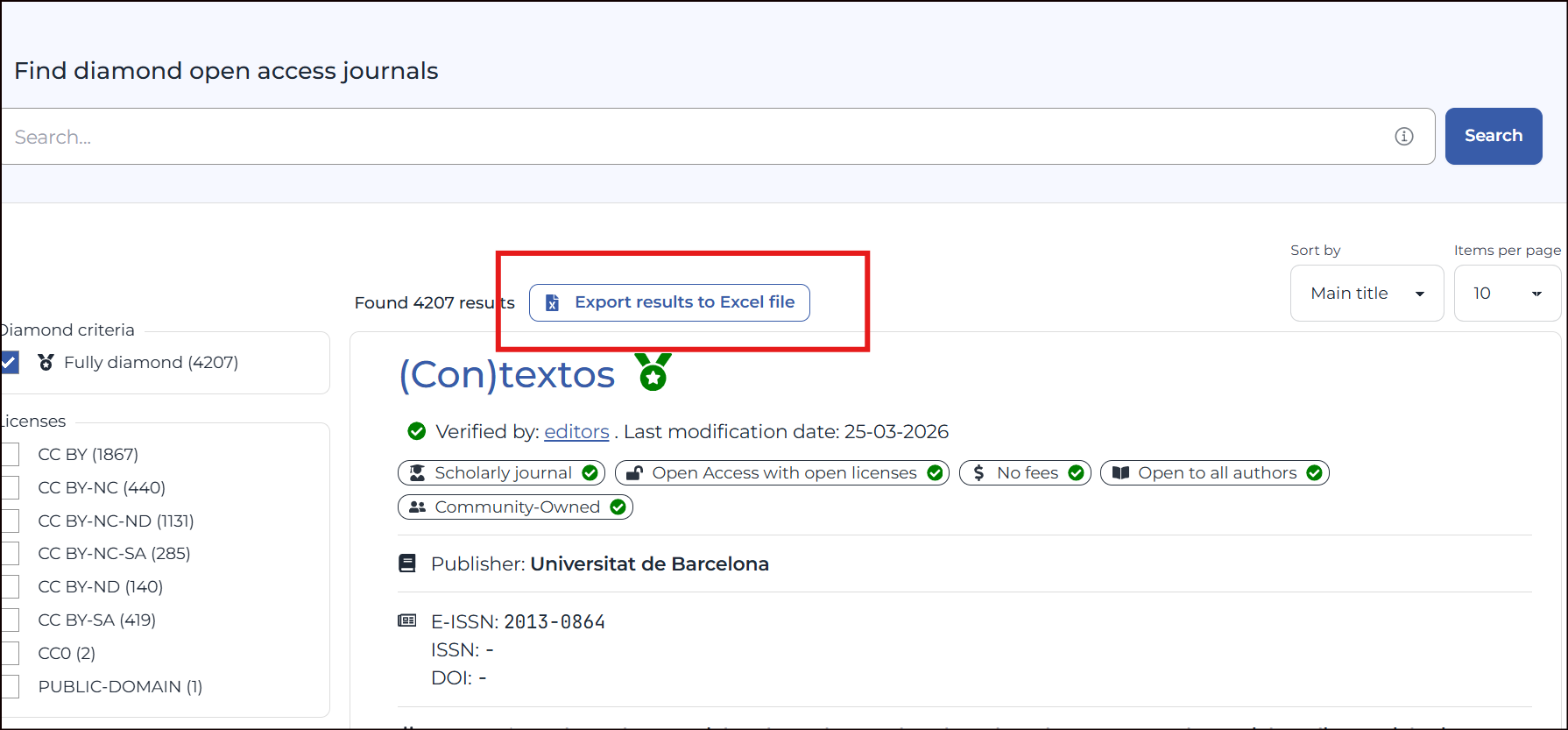Check the CC BY-NC-SA license filter
The image size is (1568, 730).
[10, 553]
